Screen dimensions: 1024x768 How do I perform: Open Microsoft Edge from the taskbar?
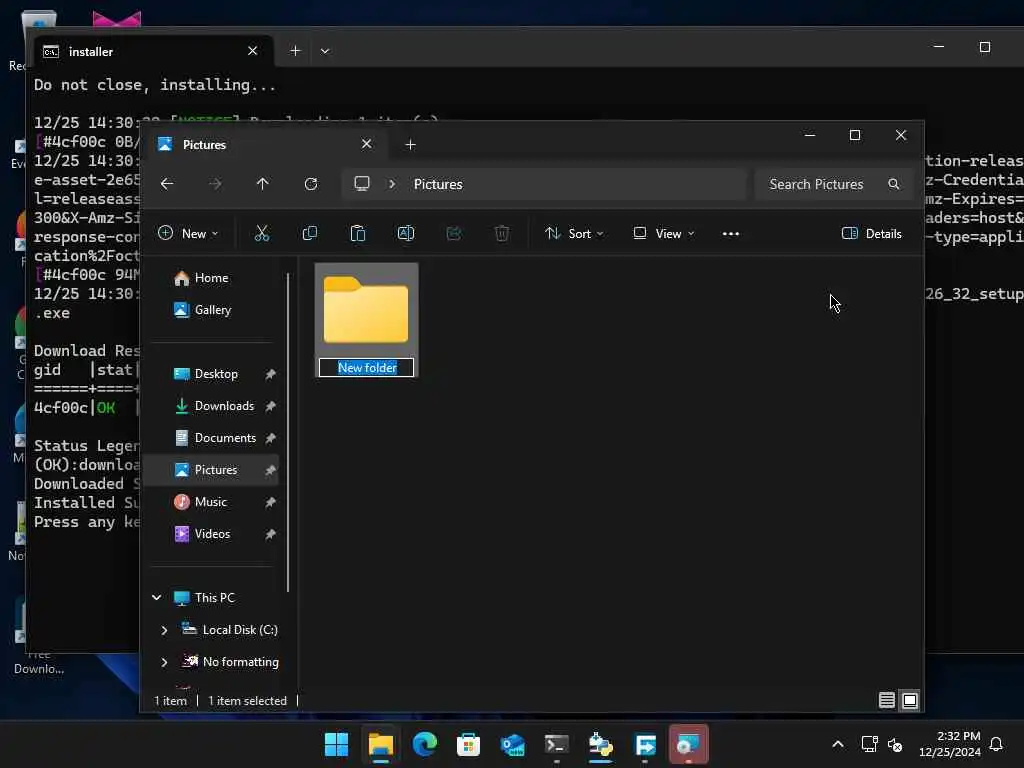(424, 744)
